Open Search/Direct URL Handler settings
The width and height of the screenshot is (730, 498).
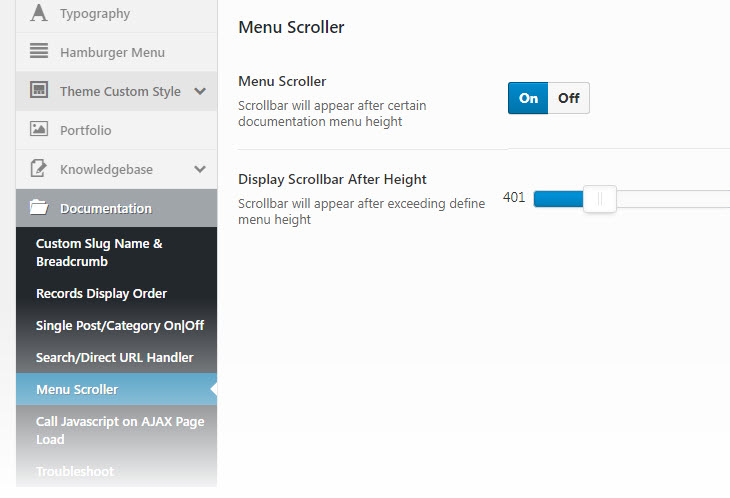[114, 357]
